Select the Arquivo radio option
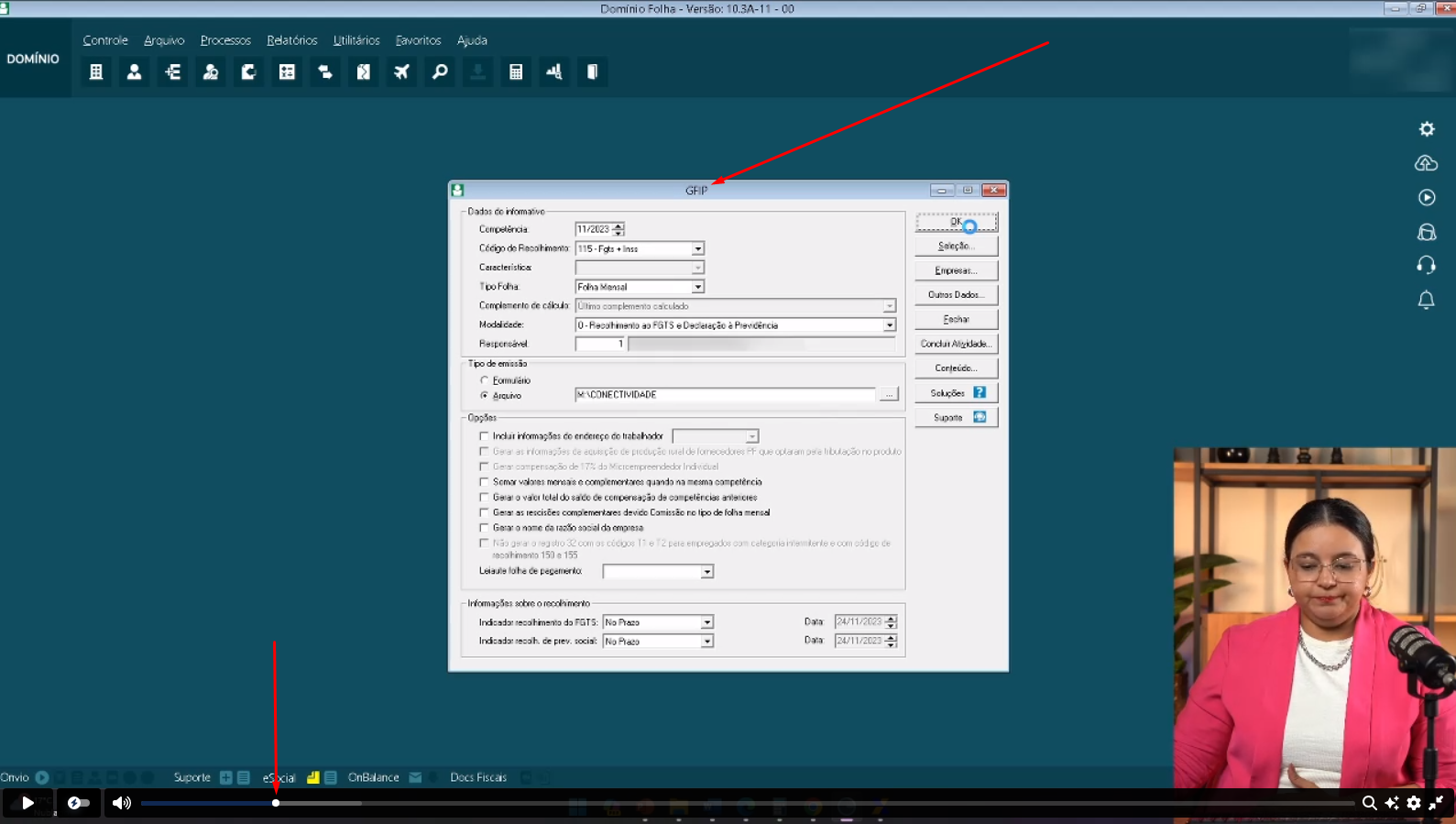 tap(485, 396)
